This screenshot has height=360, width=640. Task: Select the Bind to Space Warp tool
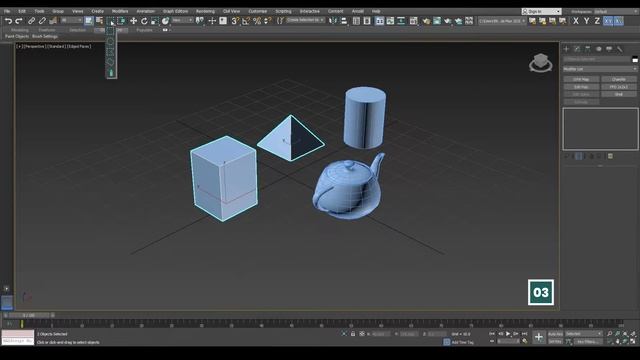53,21
